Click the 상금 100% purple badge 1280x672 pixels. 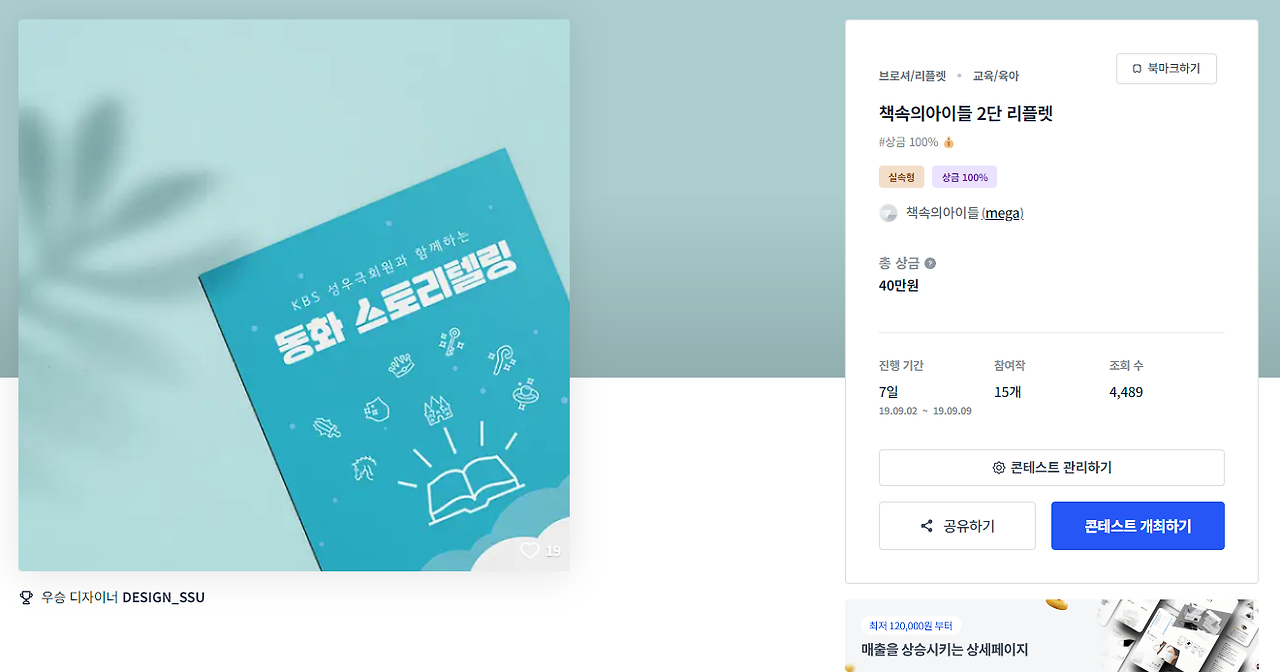(x=964, y=177)
